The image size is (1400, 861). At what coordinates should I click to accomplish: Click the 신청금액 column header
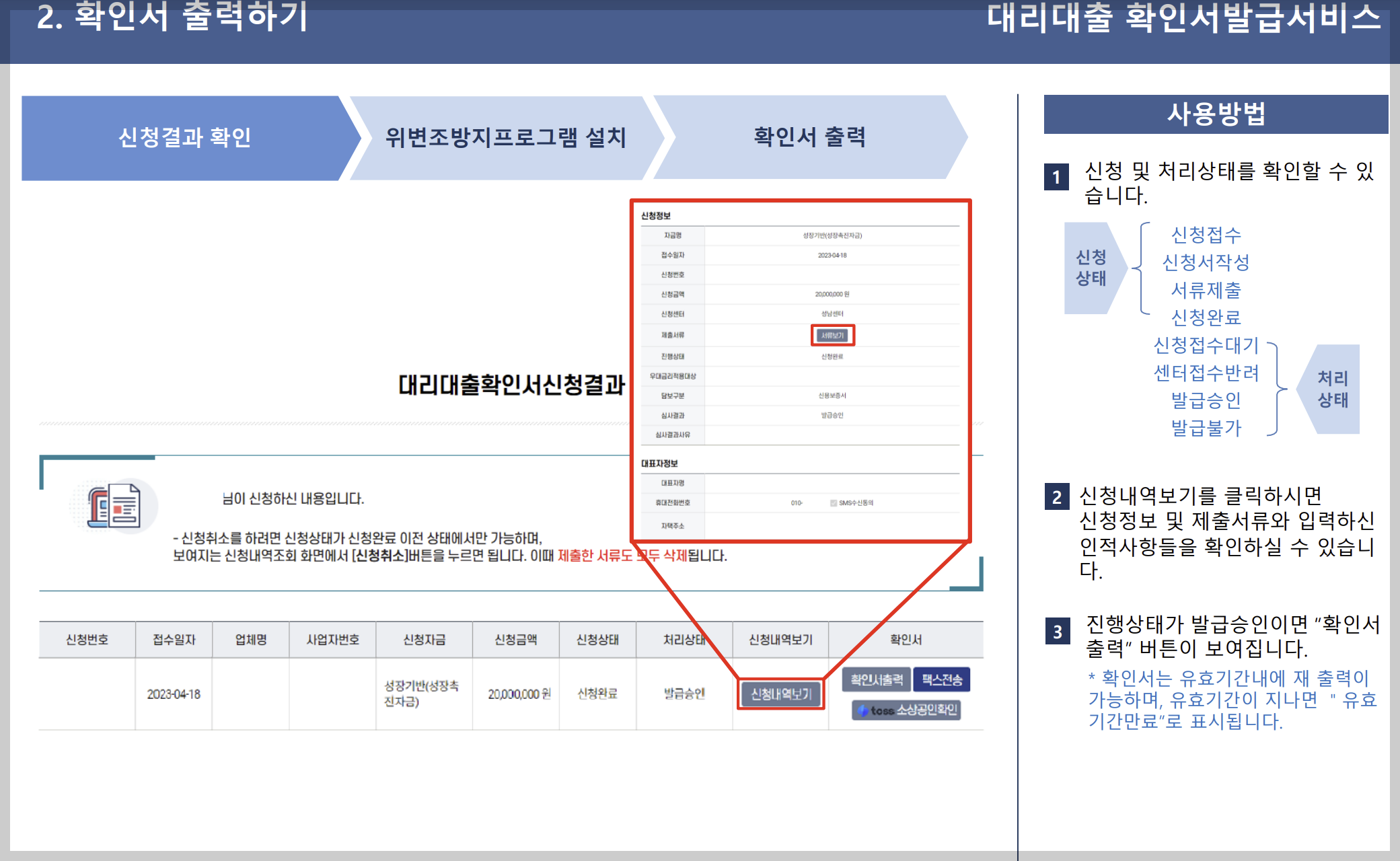(x=515, y=639)
